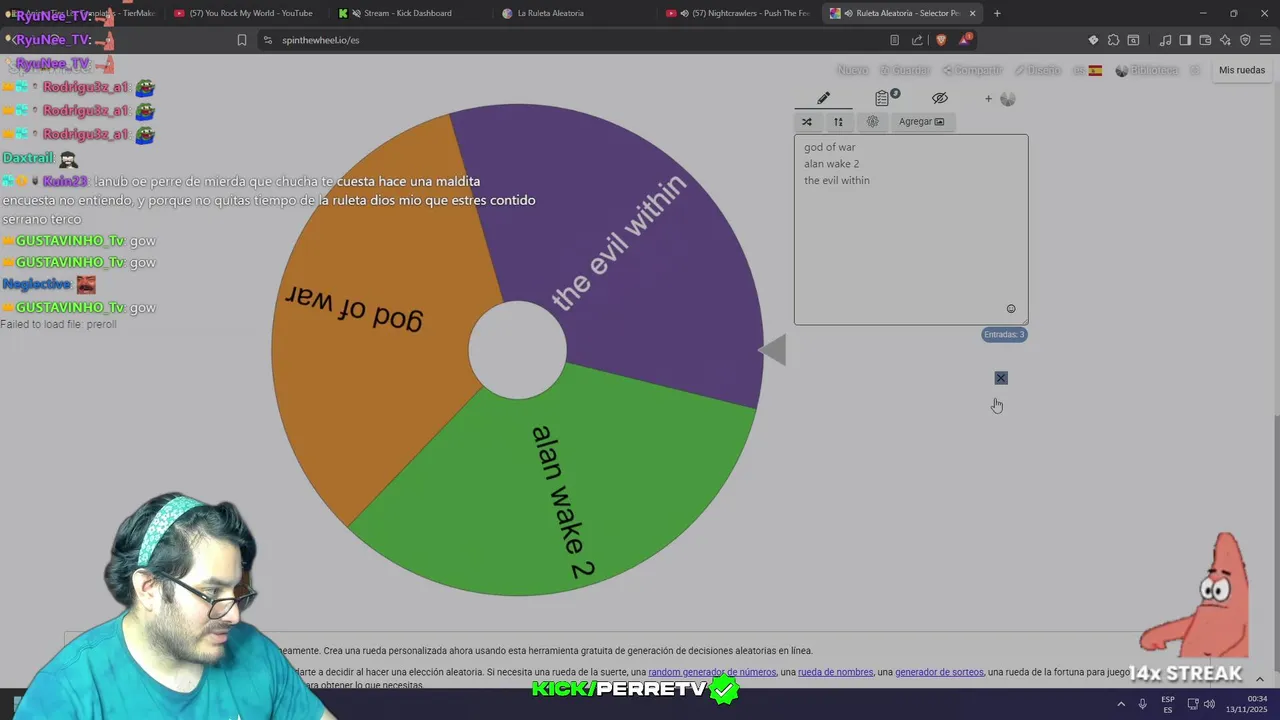The width and height of the screenshot is (1280, 720).
Task: Open the language selector with Spanish flag
Action: (x=1087, y=70)
